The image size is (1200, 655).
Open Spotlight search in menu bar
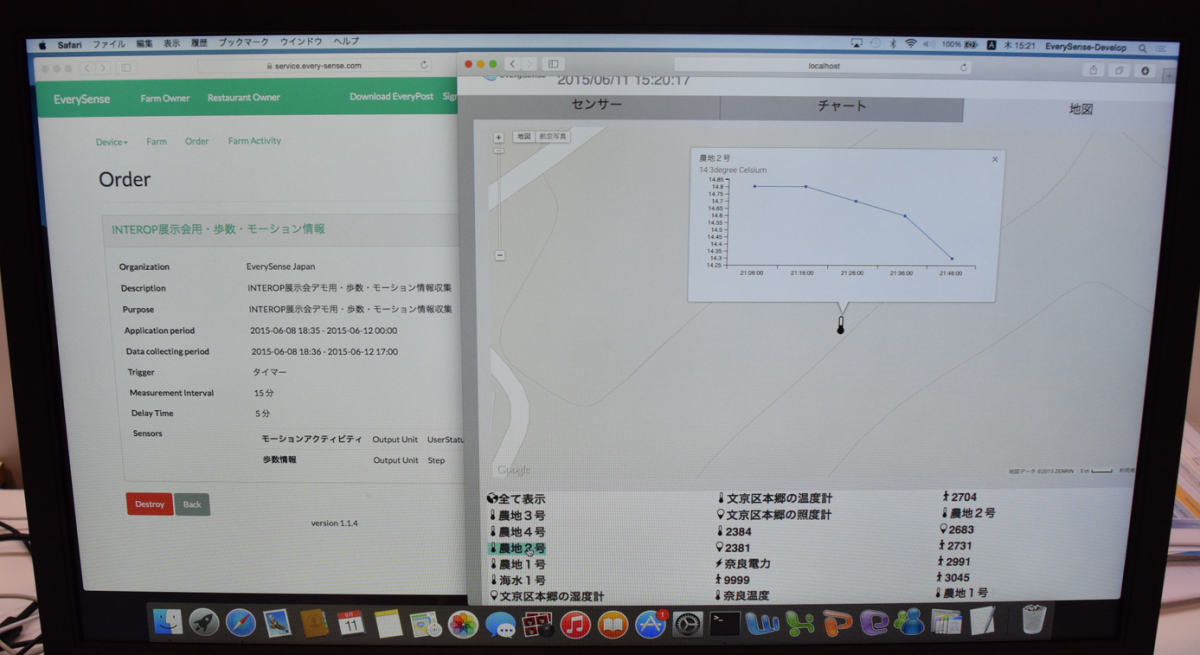click(x=1142, y=47)
